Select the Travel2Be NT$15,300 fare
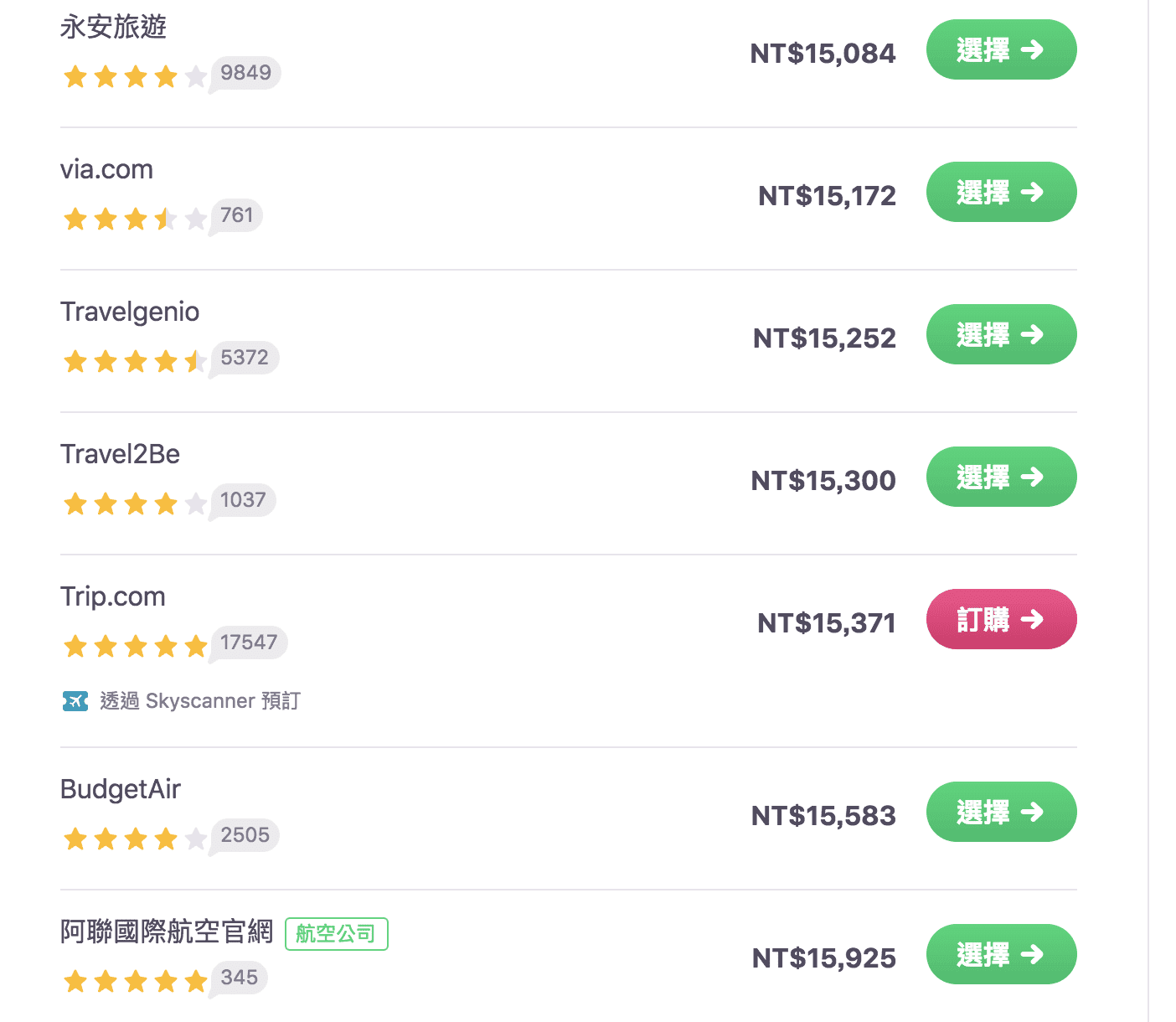The height and width of the screenshot is (1022, 1176). pos(1001,477)
